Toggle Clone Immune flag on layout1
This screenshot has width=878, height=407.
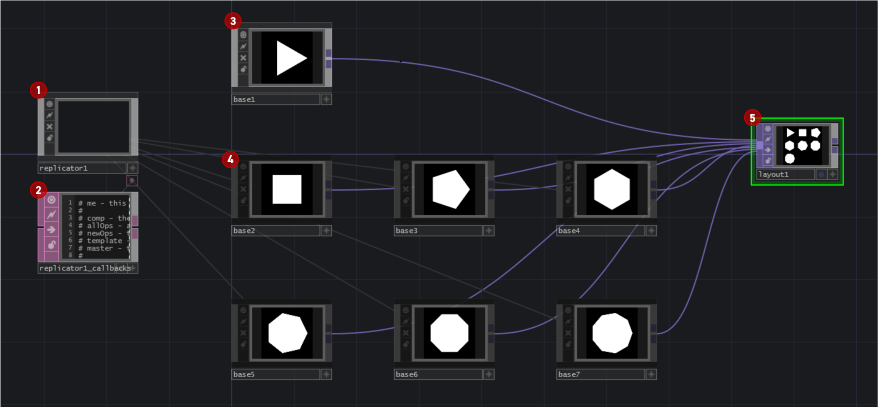768,139
